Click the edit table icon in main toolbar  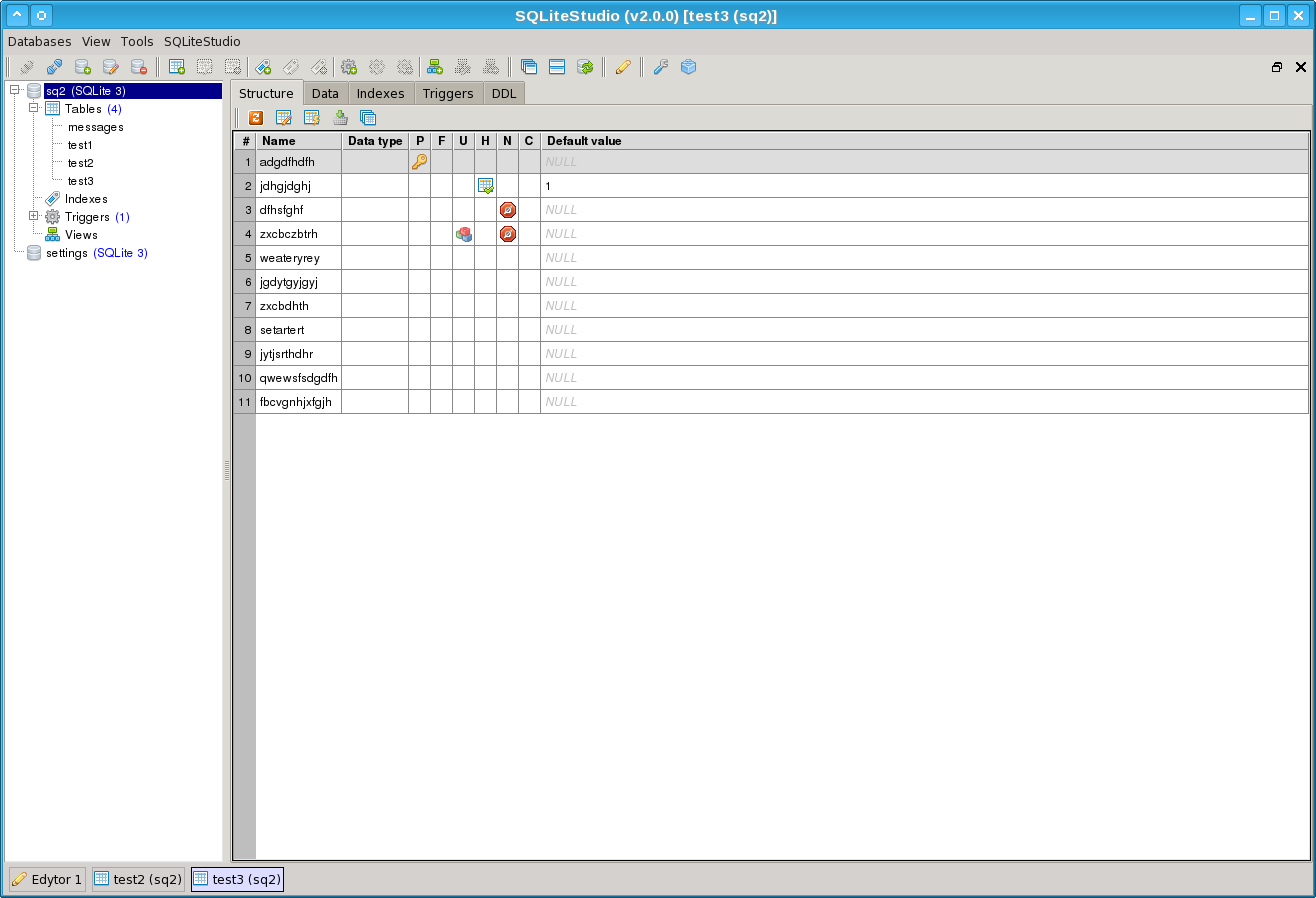pyautogui.click(x=205, y=67)
